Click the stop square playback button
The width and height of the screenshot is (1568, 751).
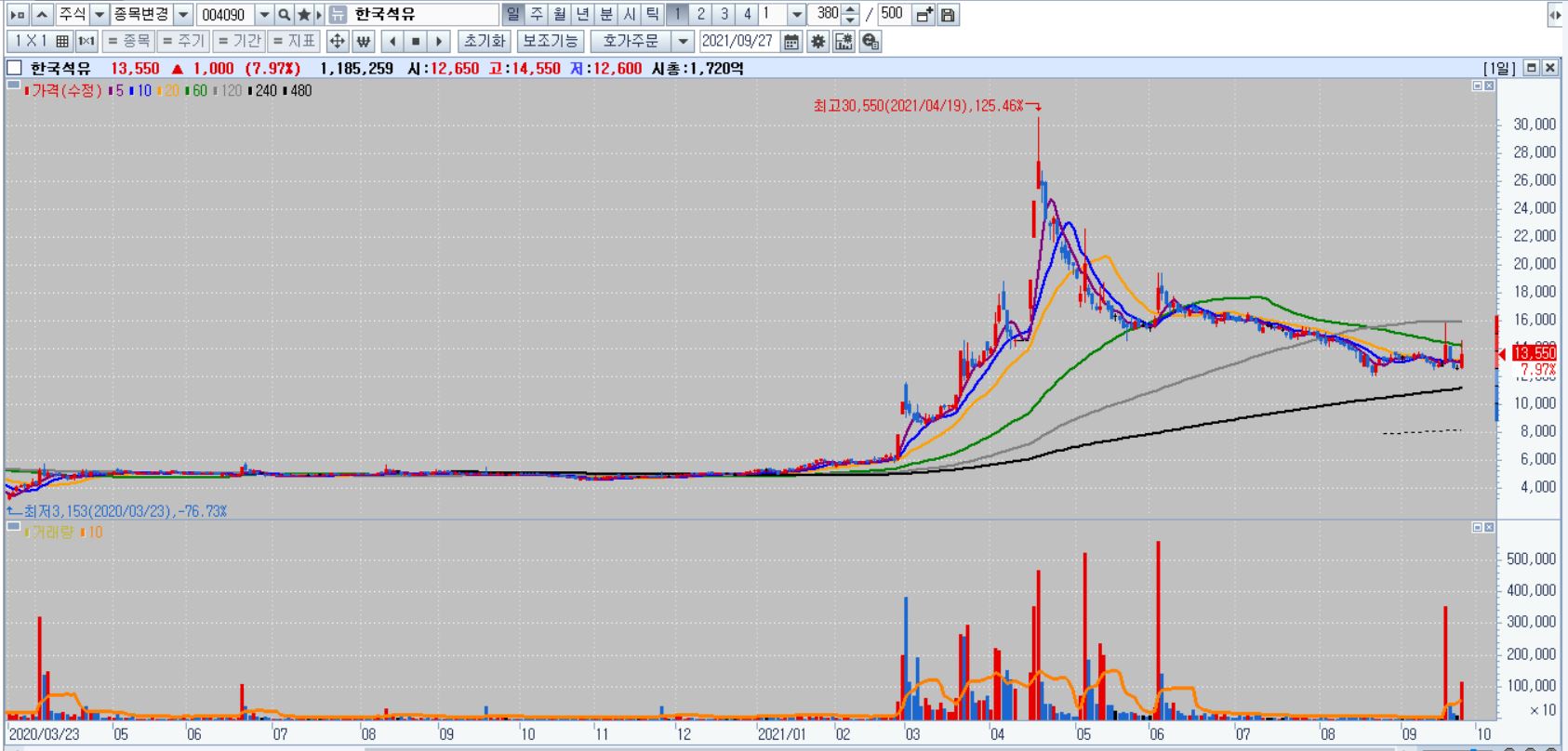(416, 41)
